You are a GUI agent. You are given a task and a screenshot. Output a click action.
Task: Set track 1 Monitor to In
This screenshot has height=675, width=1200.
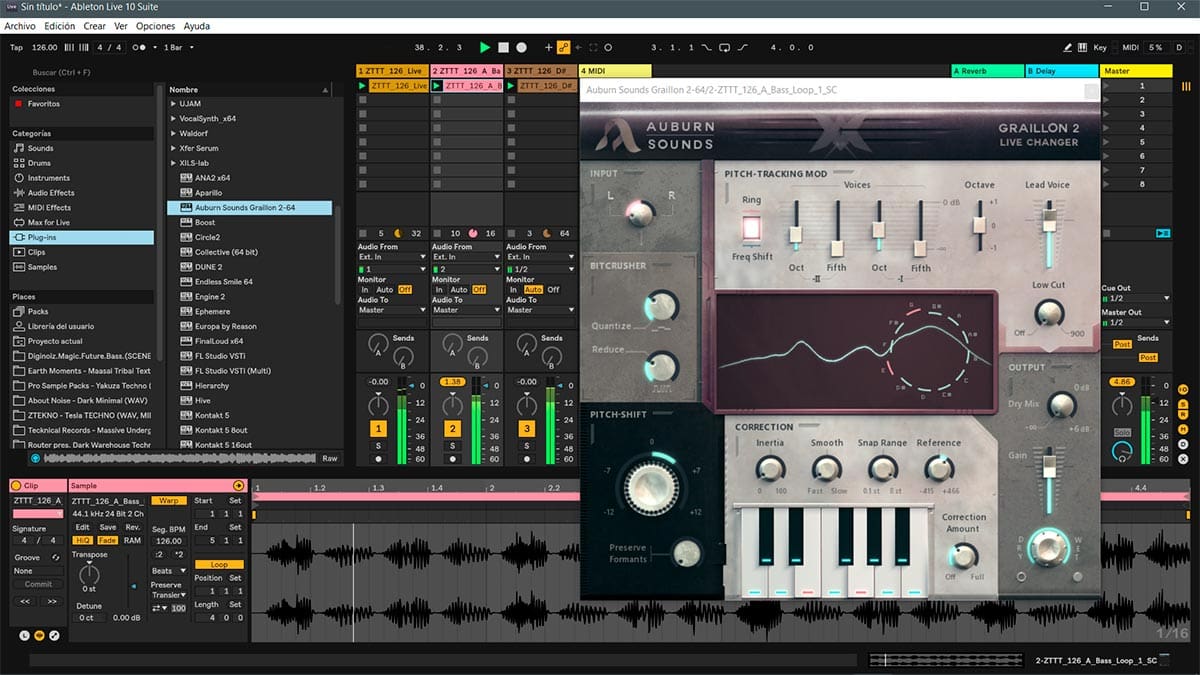click(365, 290)
